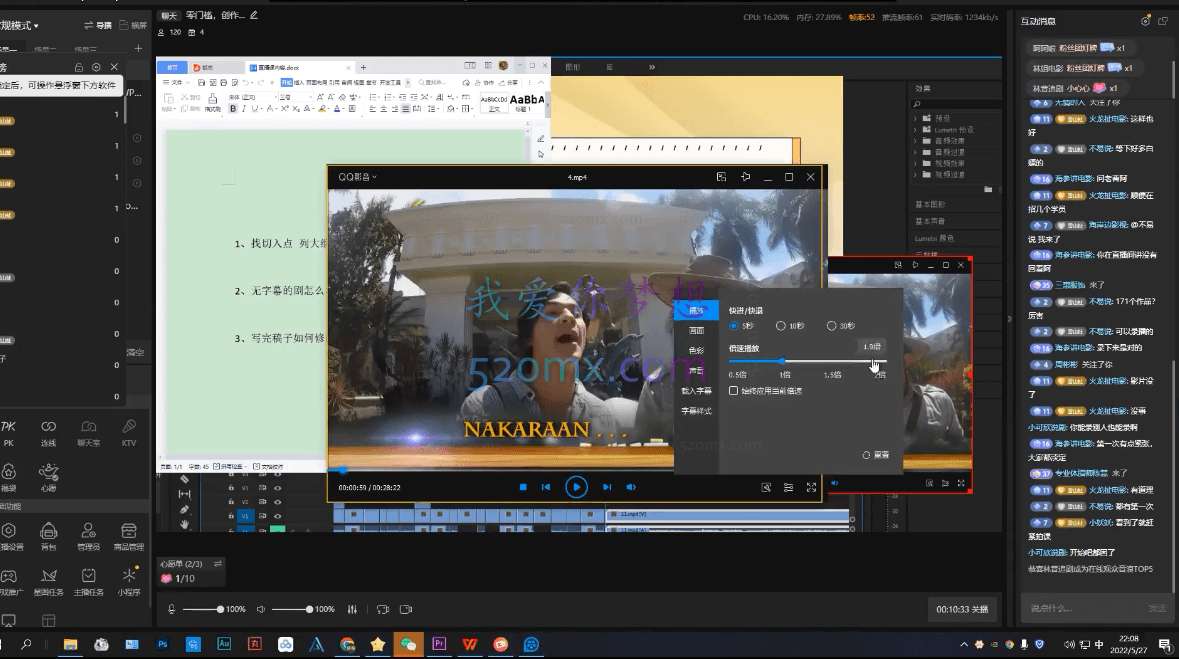Expand the 常规模式 mode dropdown
1179x659 pixels.
30,24
